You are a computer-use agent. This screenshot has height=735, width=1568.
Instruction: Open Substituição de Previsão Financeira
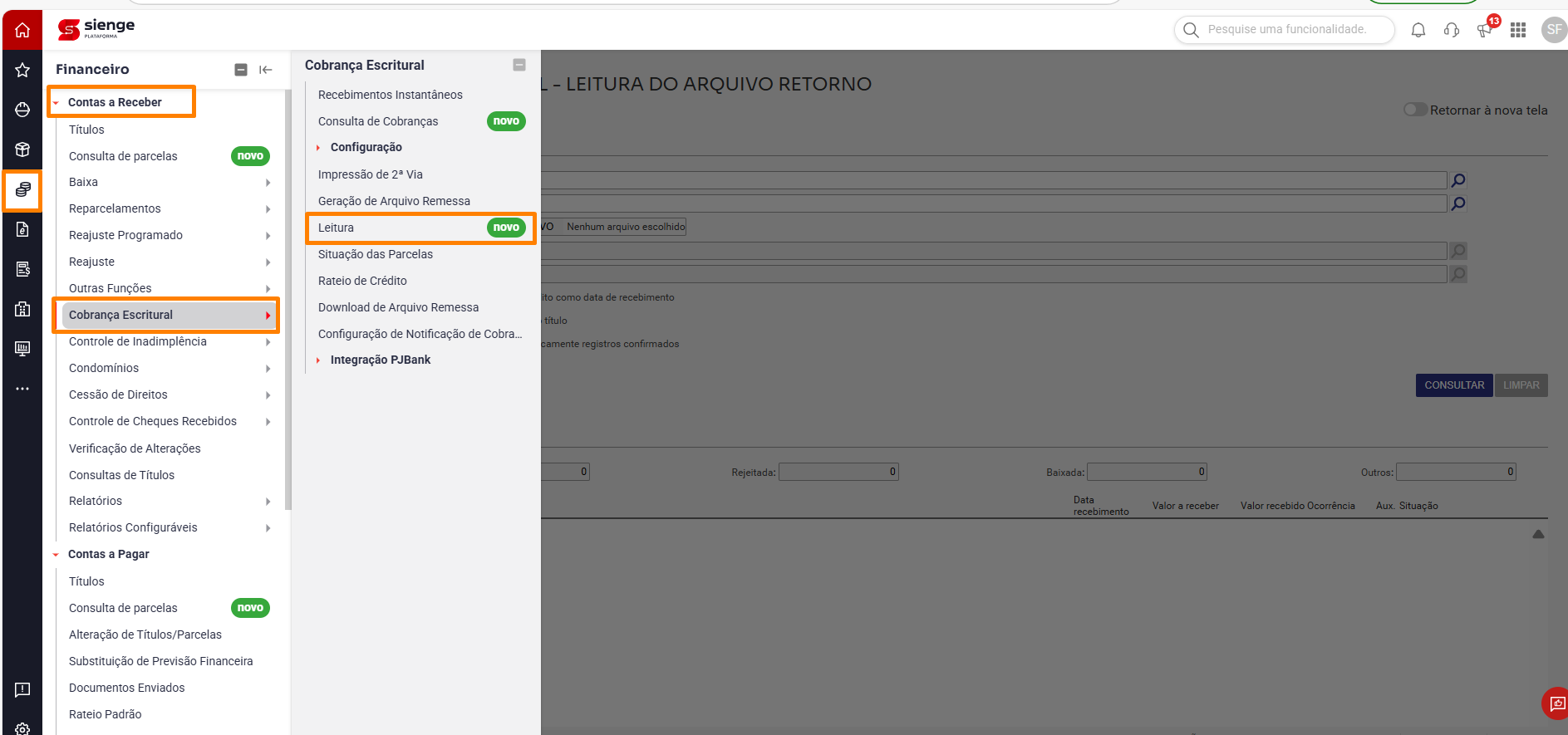coord(161,661)
